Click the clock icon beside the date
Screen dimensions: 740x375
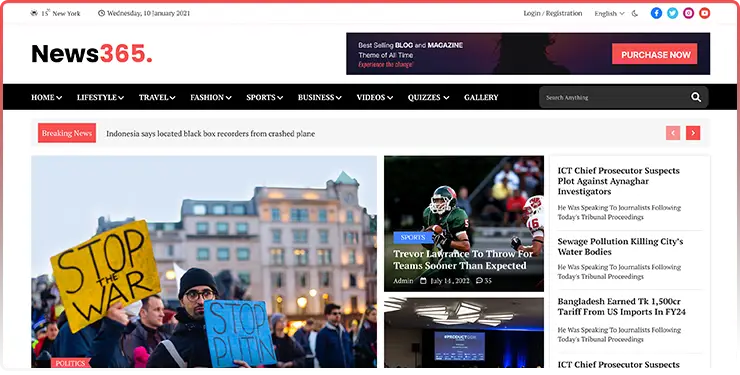101,13
